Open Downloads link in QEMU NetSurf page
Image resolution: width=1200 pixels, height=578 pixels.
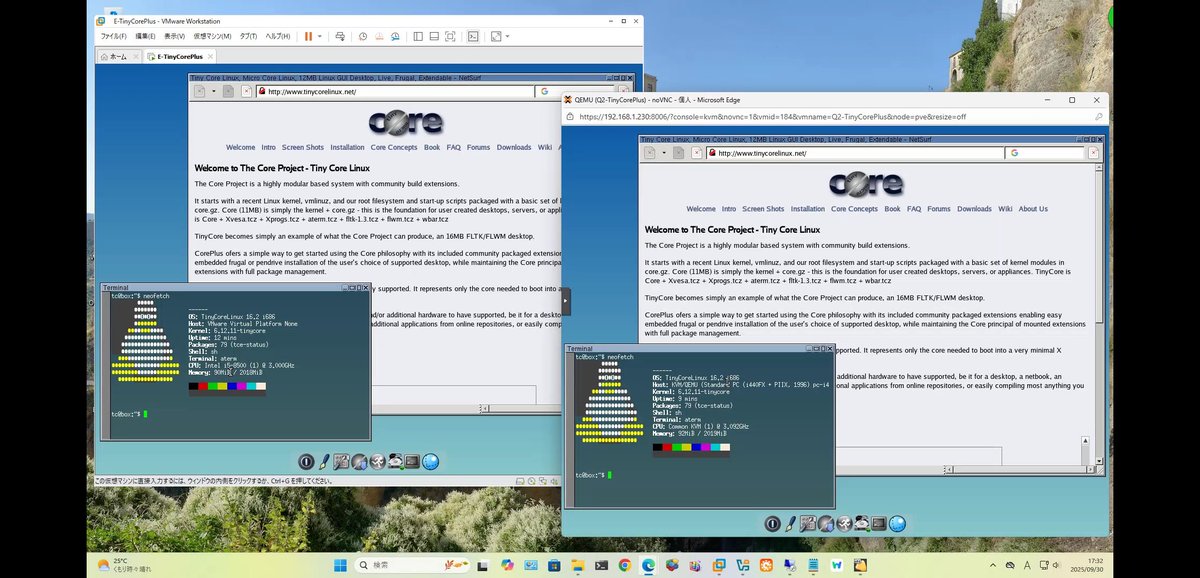pos(974,209)
